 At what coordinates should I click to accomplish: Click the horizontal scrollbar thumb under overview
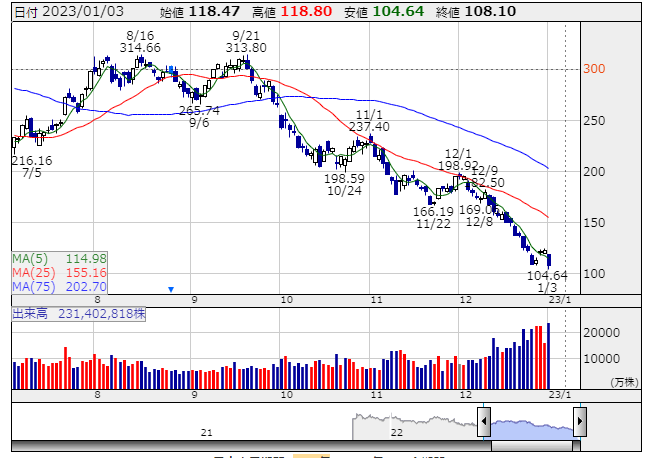click(x=532, y=445)
